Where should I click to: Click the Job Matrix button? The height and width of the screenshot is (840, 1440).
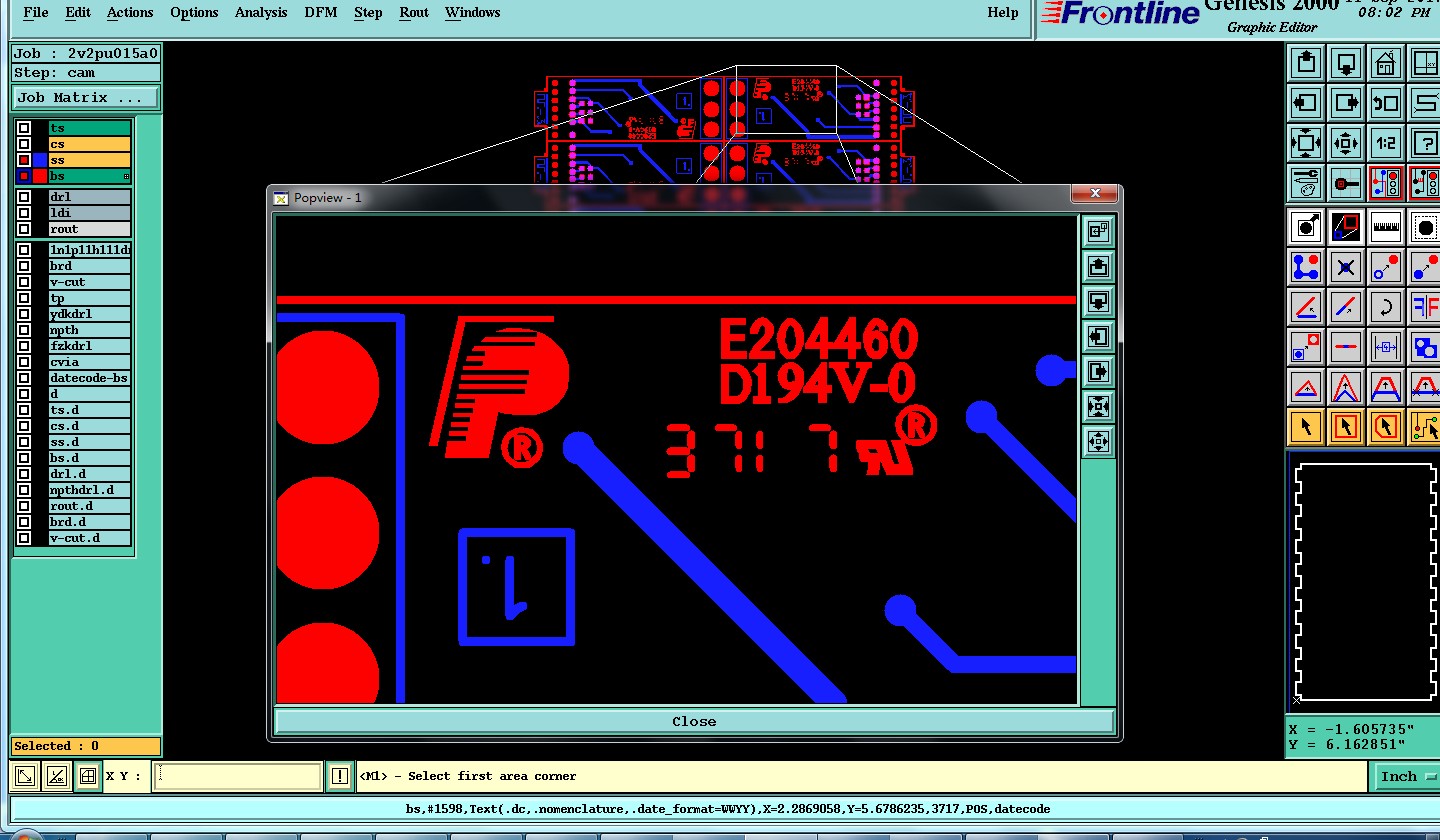pos(85,97)
